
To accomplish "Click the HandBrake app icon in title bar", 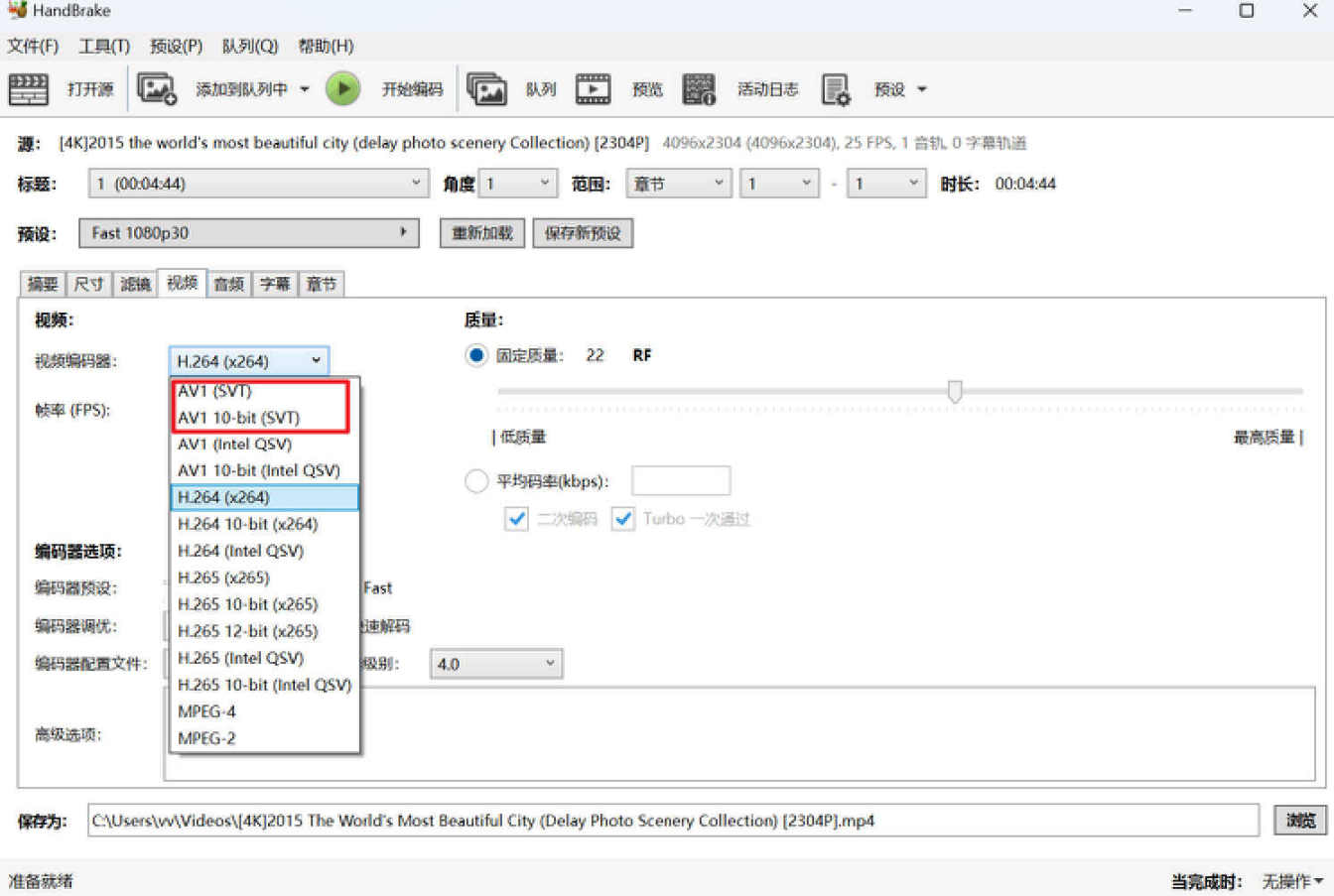I will pos(16,10).
